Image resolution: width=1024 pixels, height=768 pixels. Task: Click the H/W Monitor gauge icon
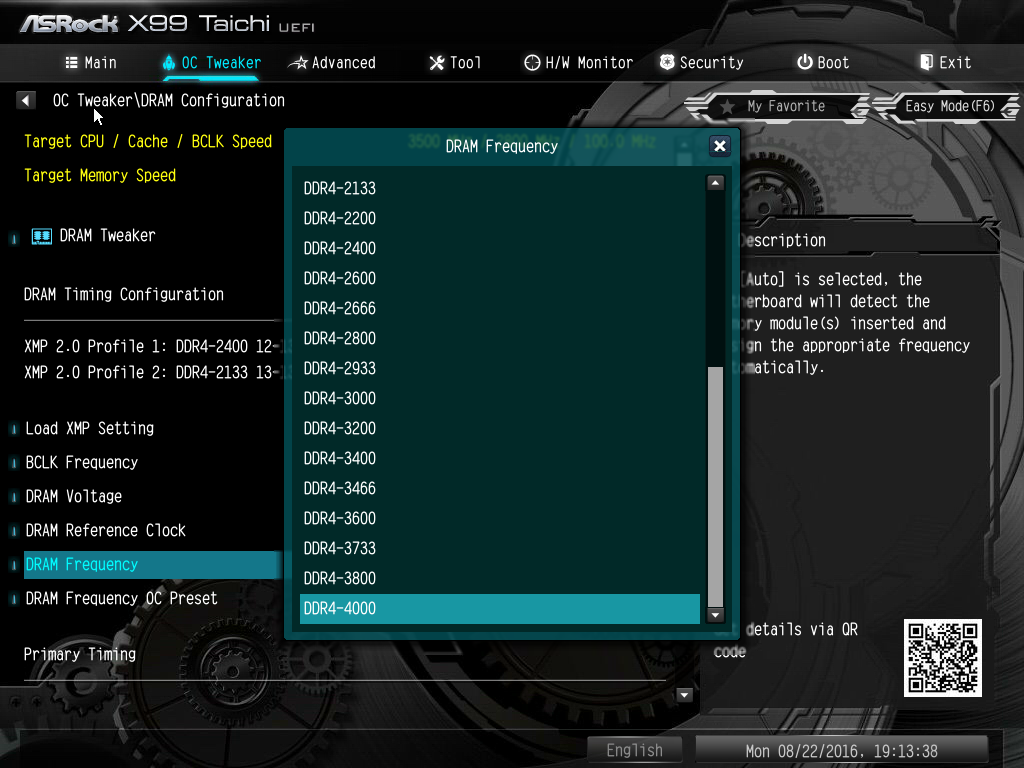tap(532, 63)
